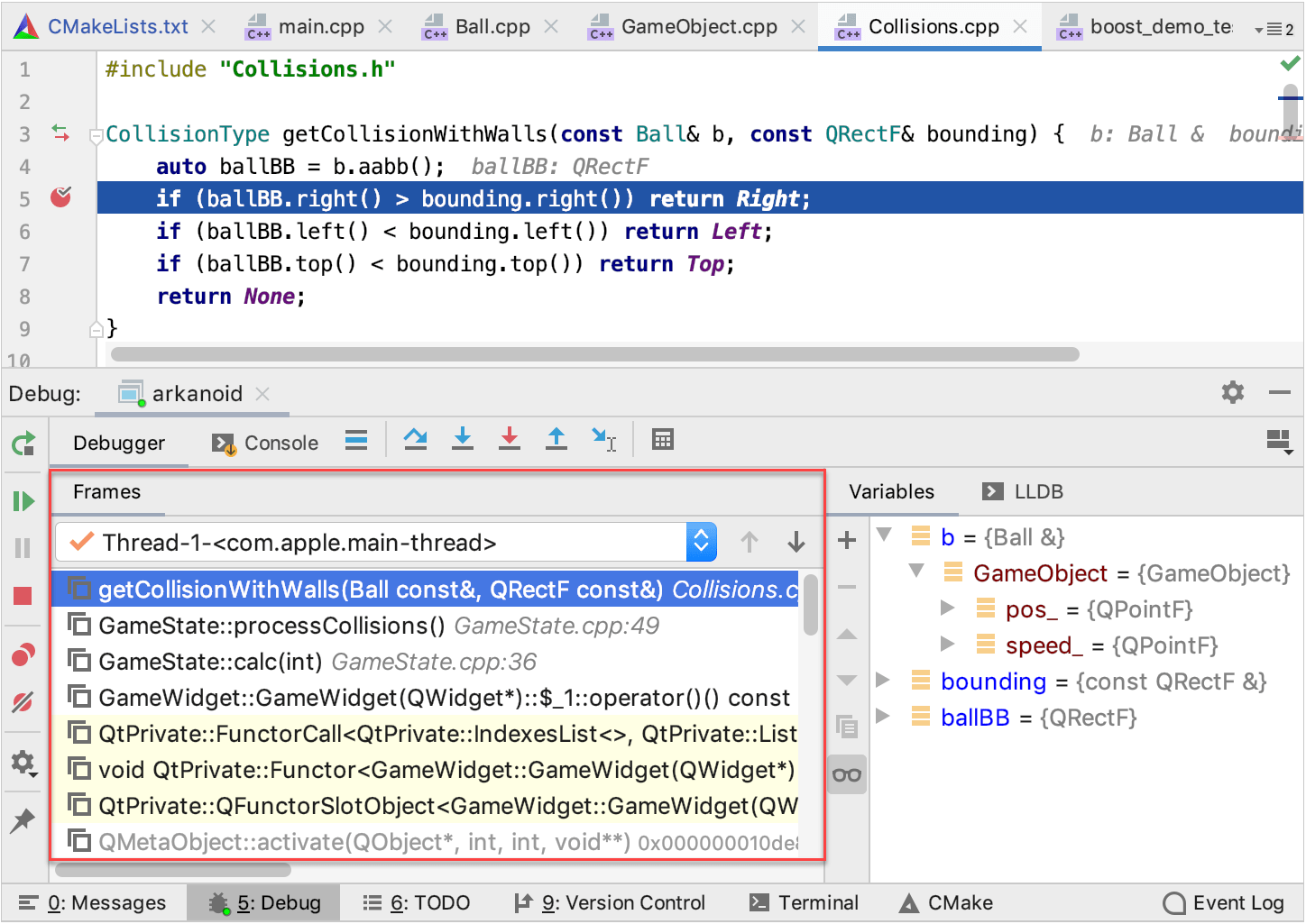
Task: Expand the speed_ variable
Action: [947, 644]
